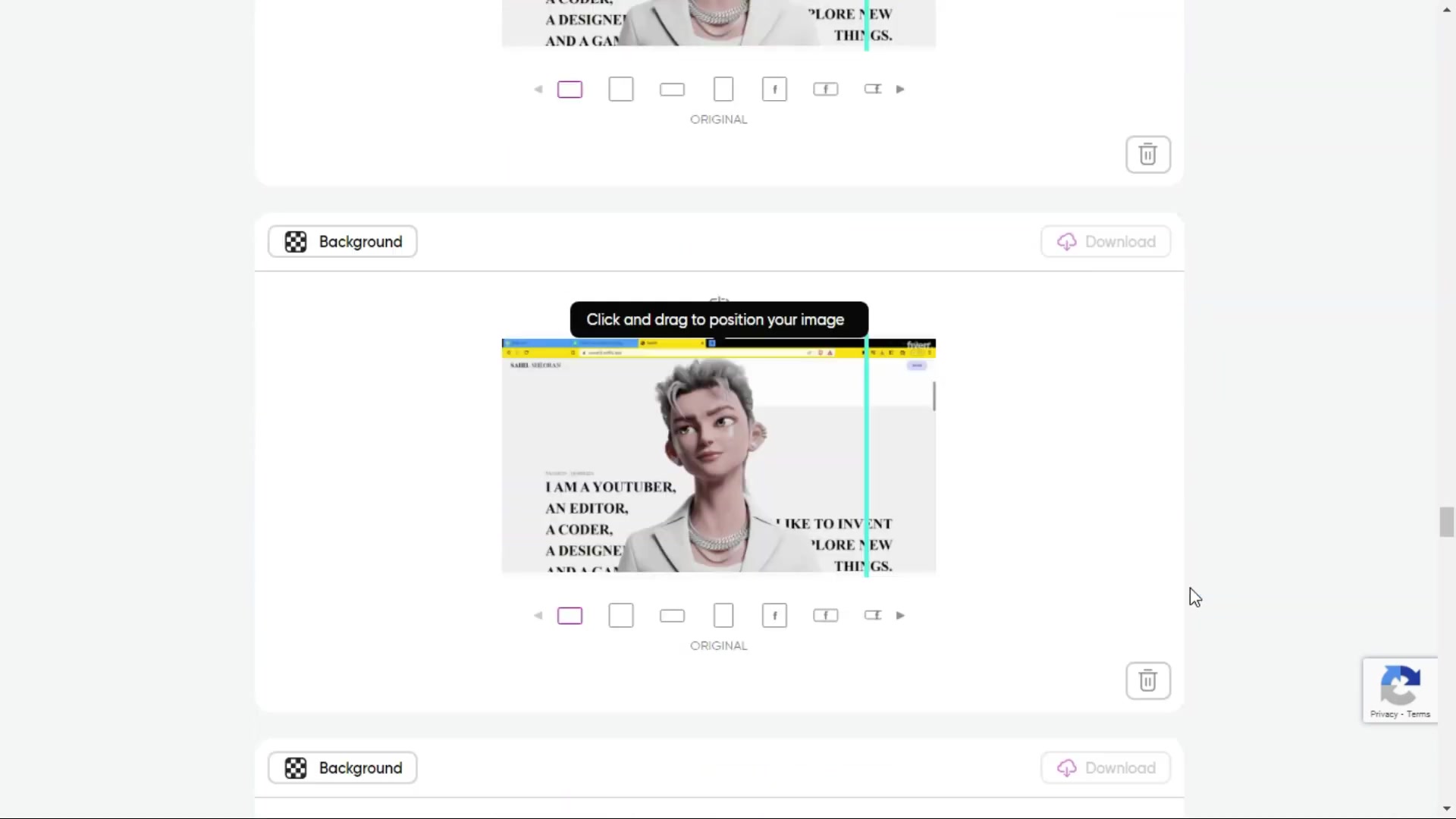Click the reCAPTCHA badge logo
This screenshot has width=1456, height=819.
click(x=1400, y=685)
